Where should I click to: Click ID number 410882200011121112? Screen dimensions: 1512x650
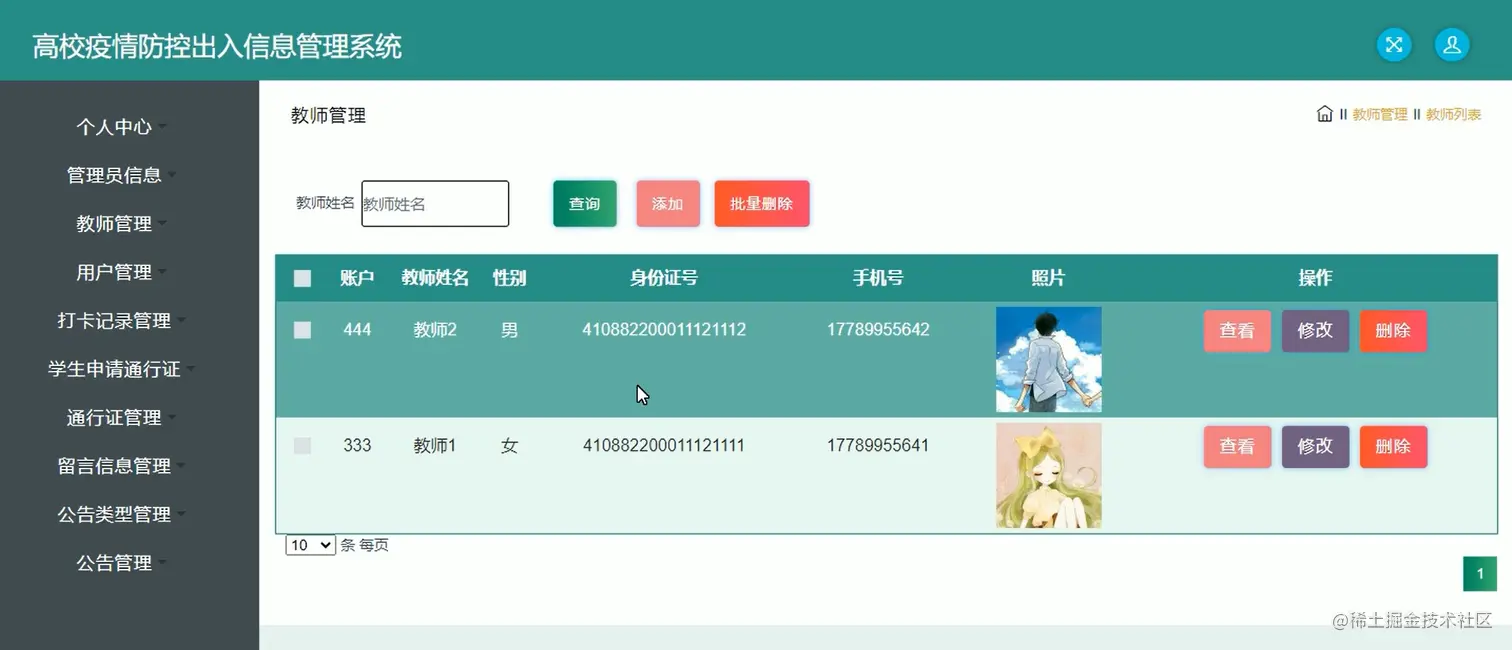664,330
